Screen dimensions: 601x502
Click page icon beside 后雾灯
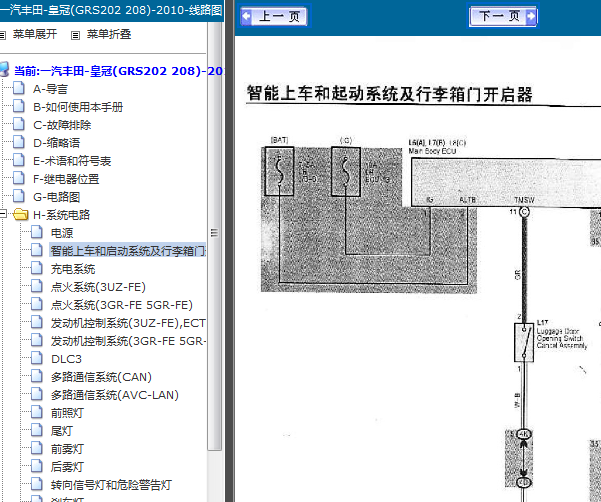point(37,466)
